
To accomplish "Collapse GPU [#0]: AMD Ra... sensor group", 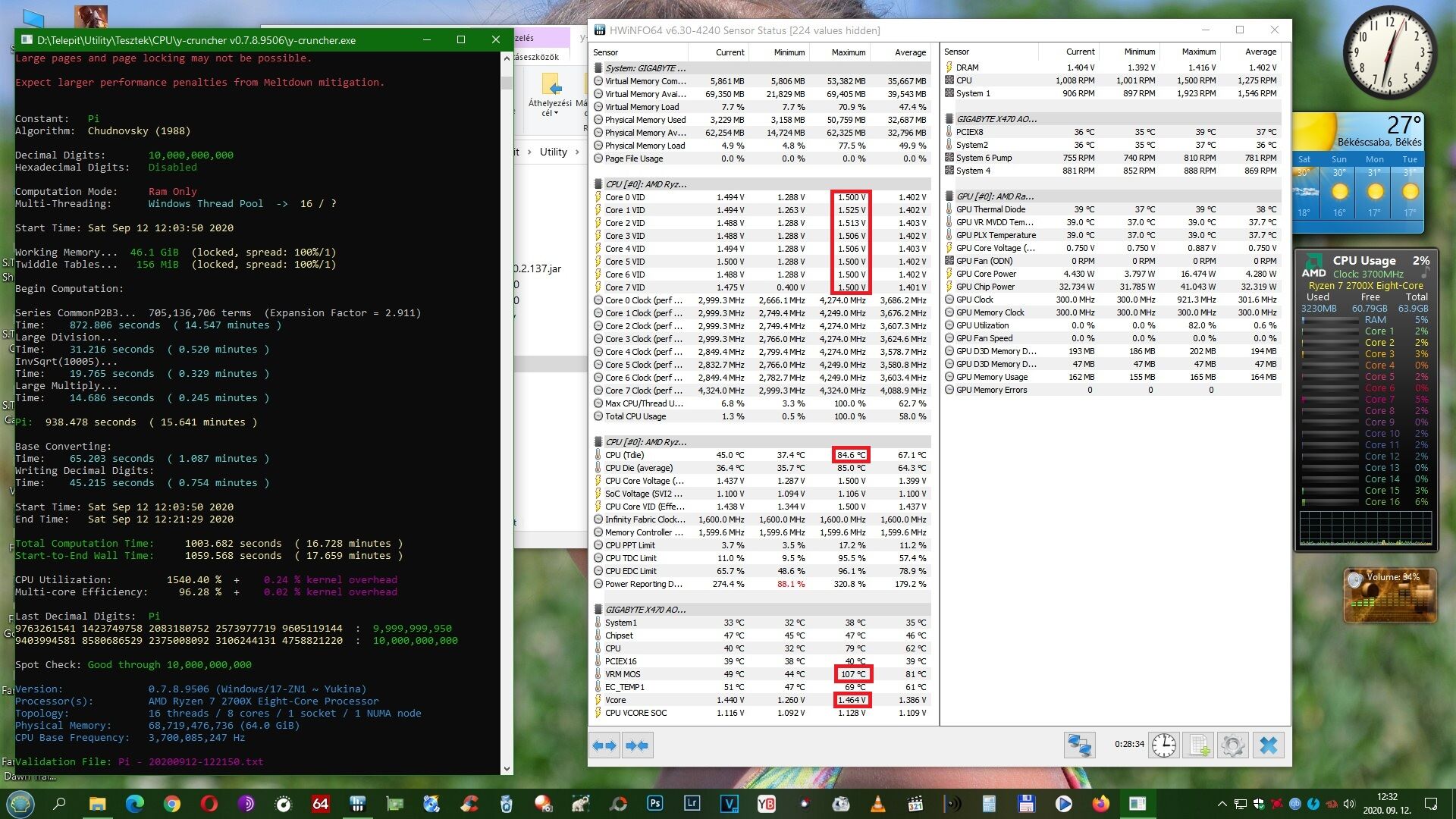I will tap(995, 196).
